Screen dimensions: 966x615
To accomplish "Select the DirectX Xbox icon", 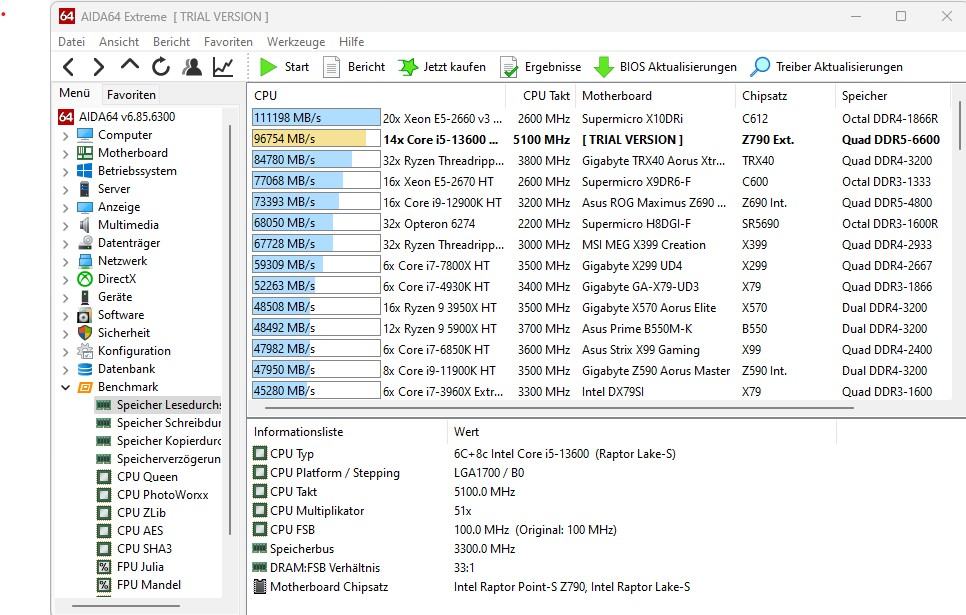I will pos(85,279).
